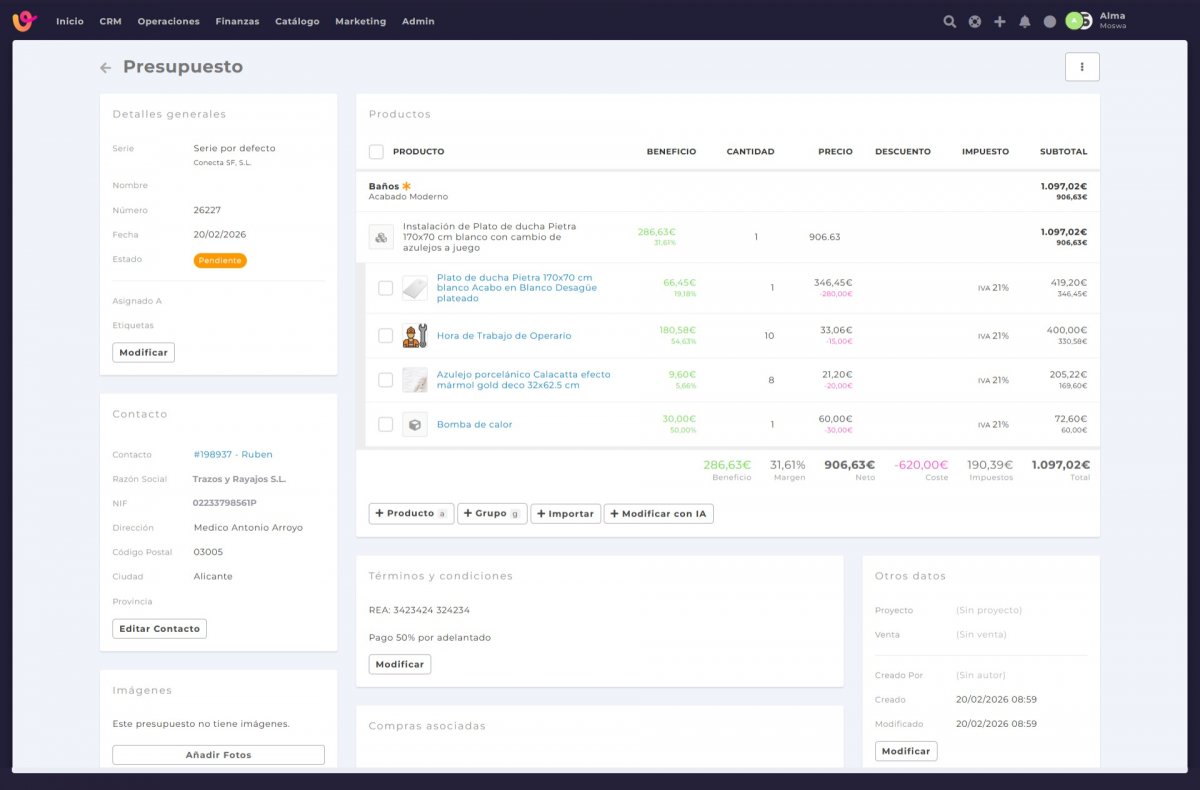Check the Hora de Trabajo de Operario row
1200x790 pixels.
coord(385,336)
